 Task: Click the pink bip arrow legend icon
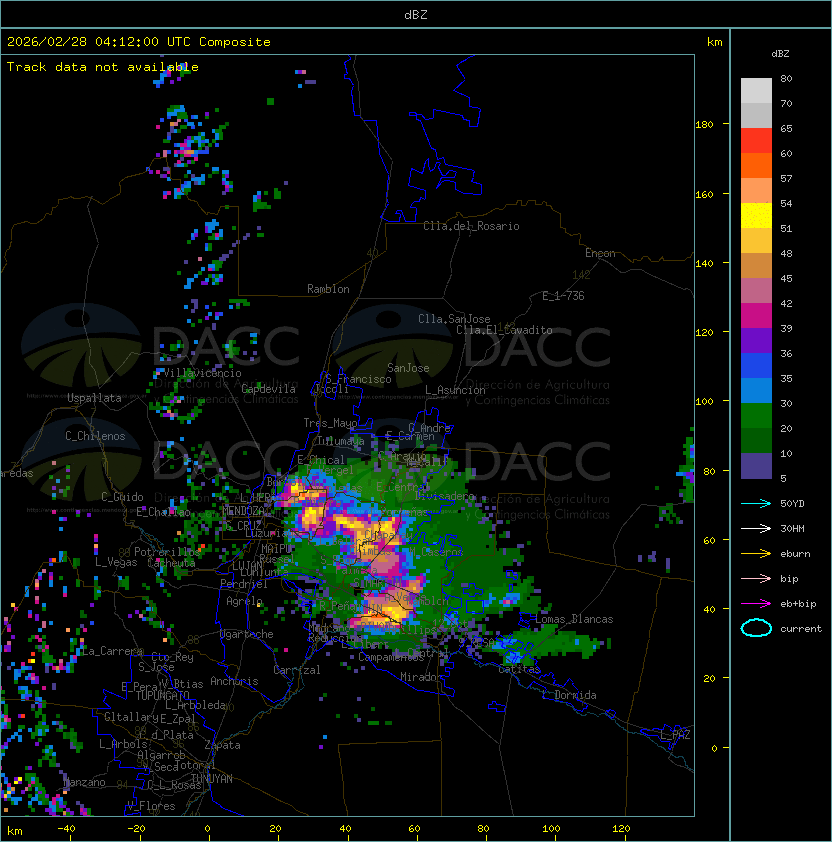[756, 579]
